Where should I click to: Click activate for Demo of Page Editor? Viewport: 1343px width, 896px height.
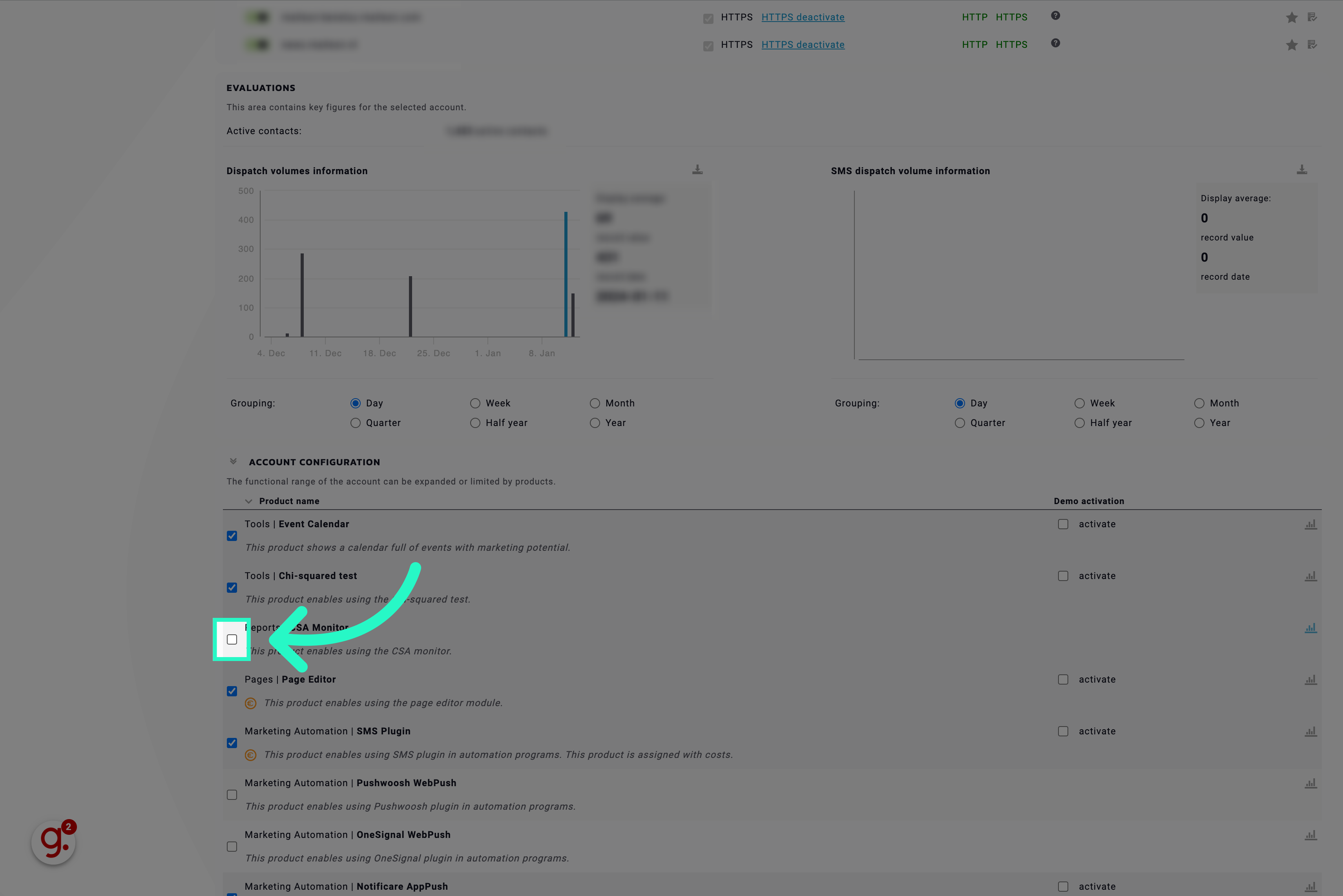(1063, 679)
